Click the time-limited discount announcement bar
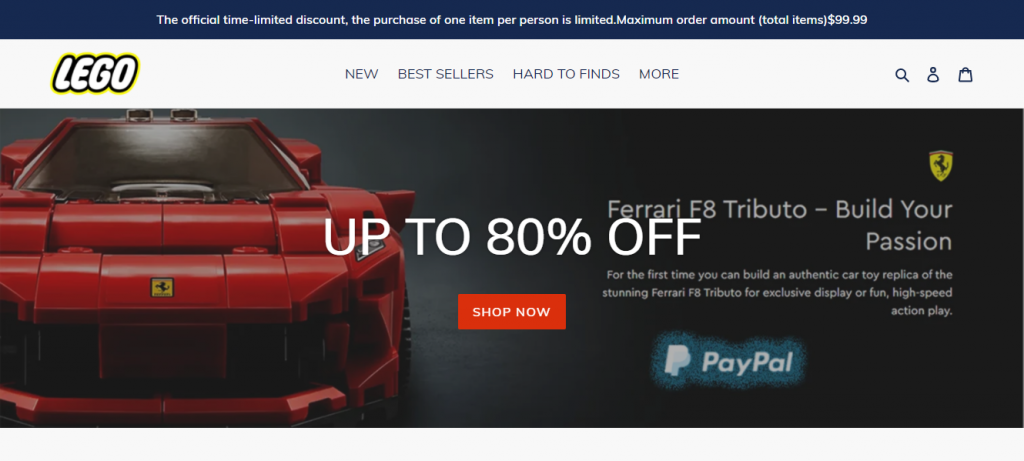1024x461 pixels. click(x=512, y=20)
